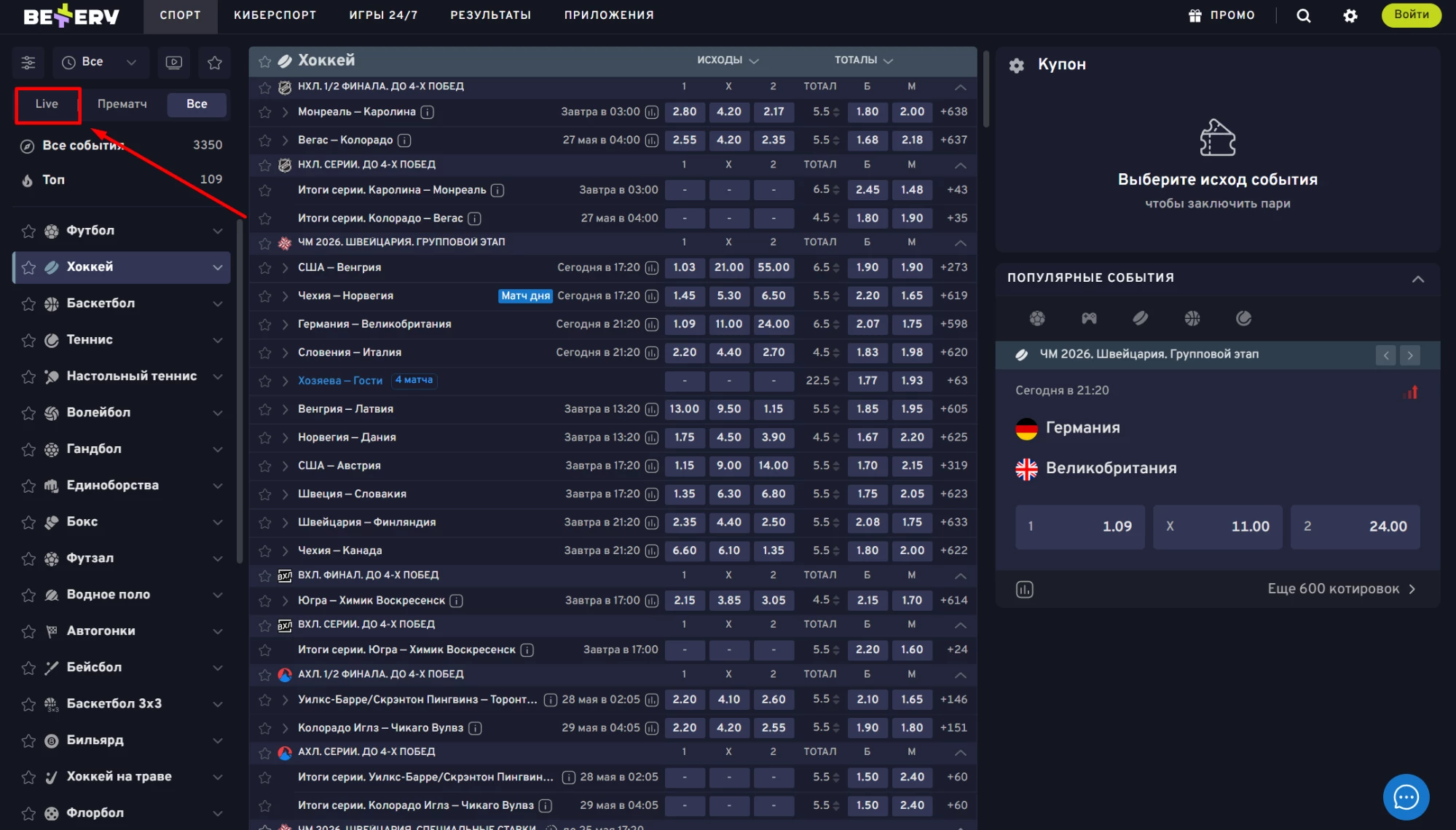Viewport: 1456px width, 830px height.
Task: Switch to the Live filter tab
Action: point(47,104)
